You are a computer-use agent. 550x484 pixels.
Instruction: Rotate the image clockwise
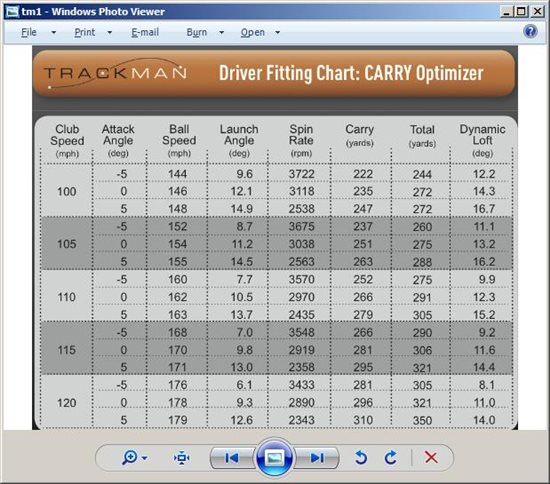(391, 457)
